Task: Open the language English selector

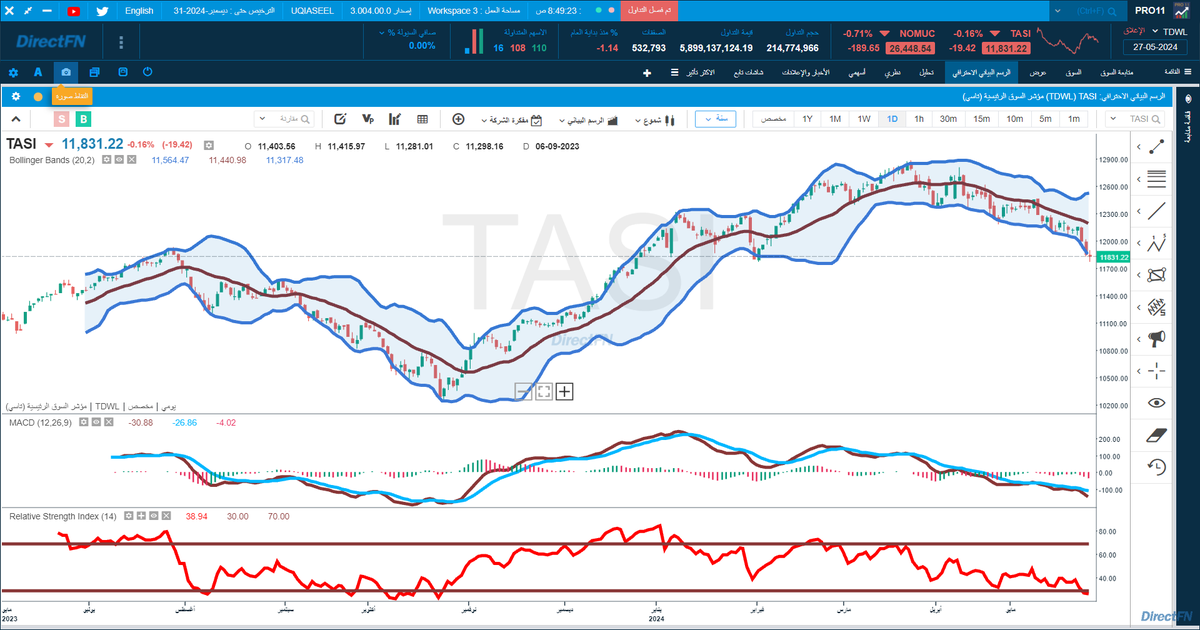Action: 139,10
